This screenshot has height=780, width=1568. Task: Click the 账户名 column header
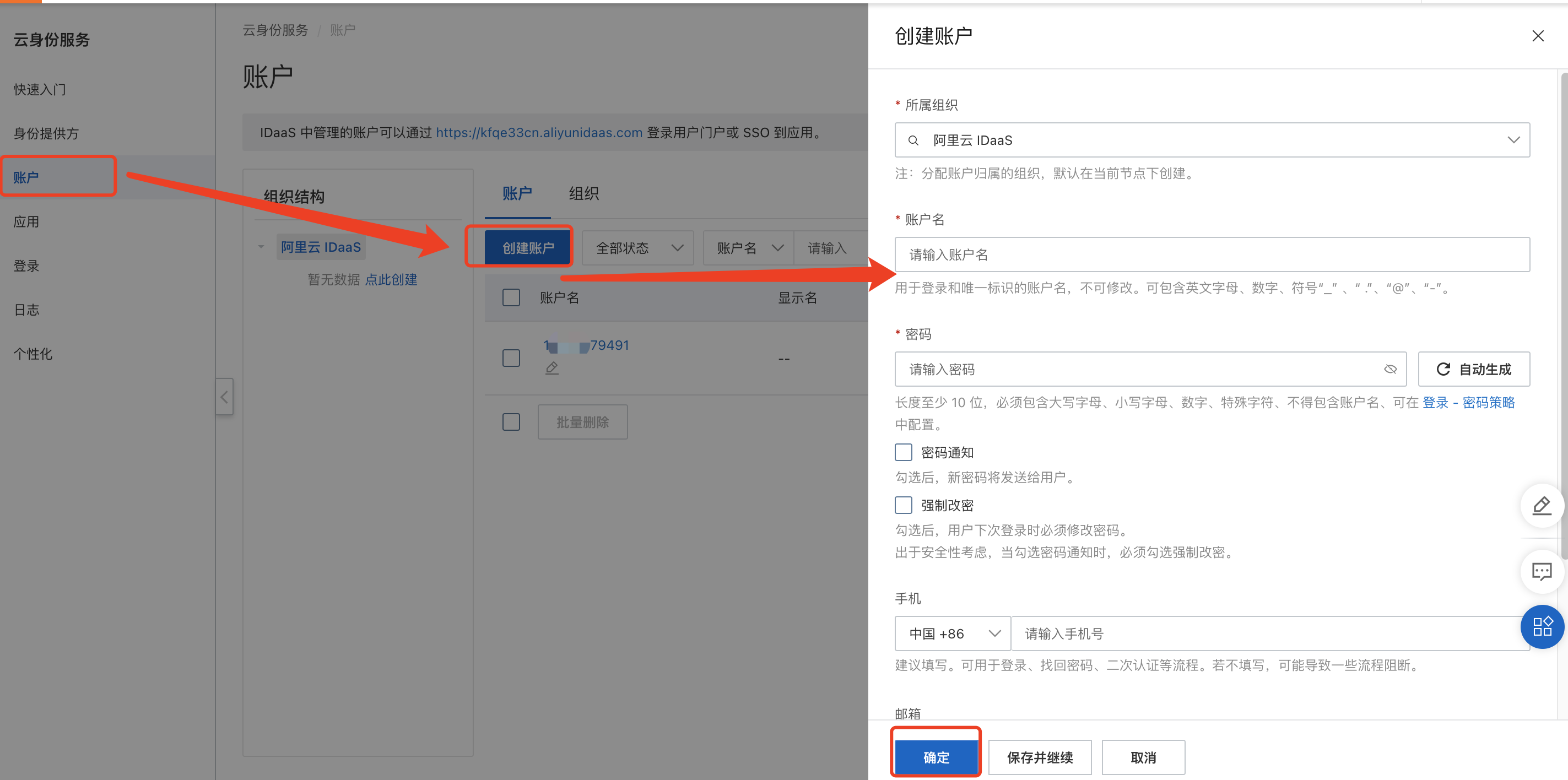coord(559,297)
